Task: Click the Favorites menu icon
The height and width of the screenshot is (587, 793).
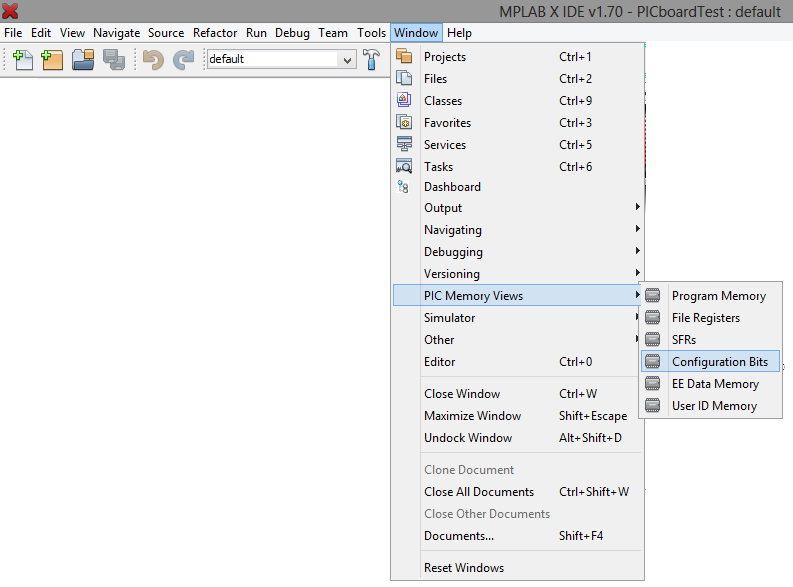Action: pos(404,122)
